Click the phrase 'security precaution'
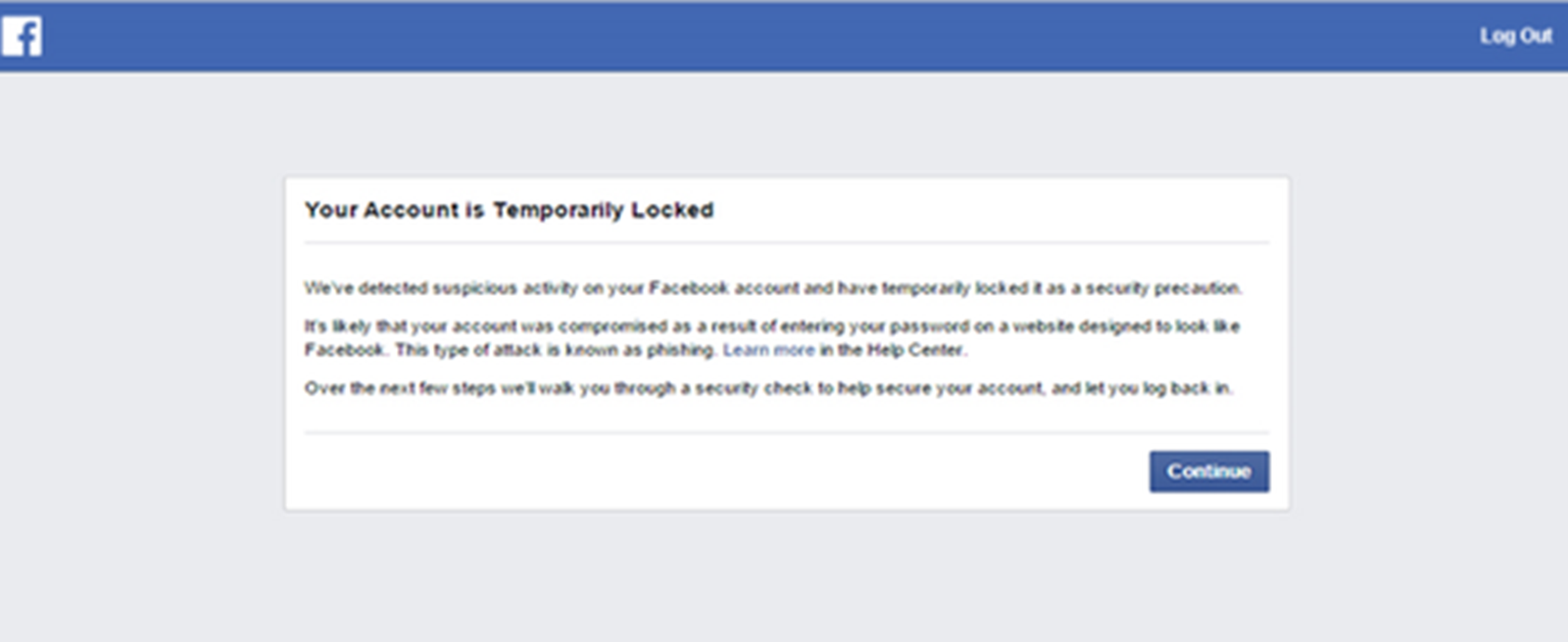 click(1163, 288)
